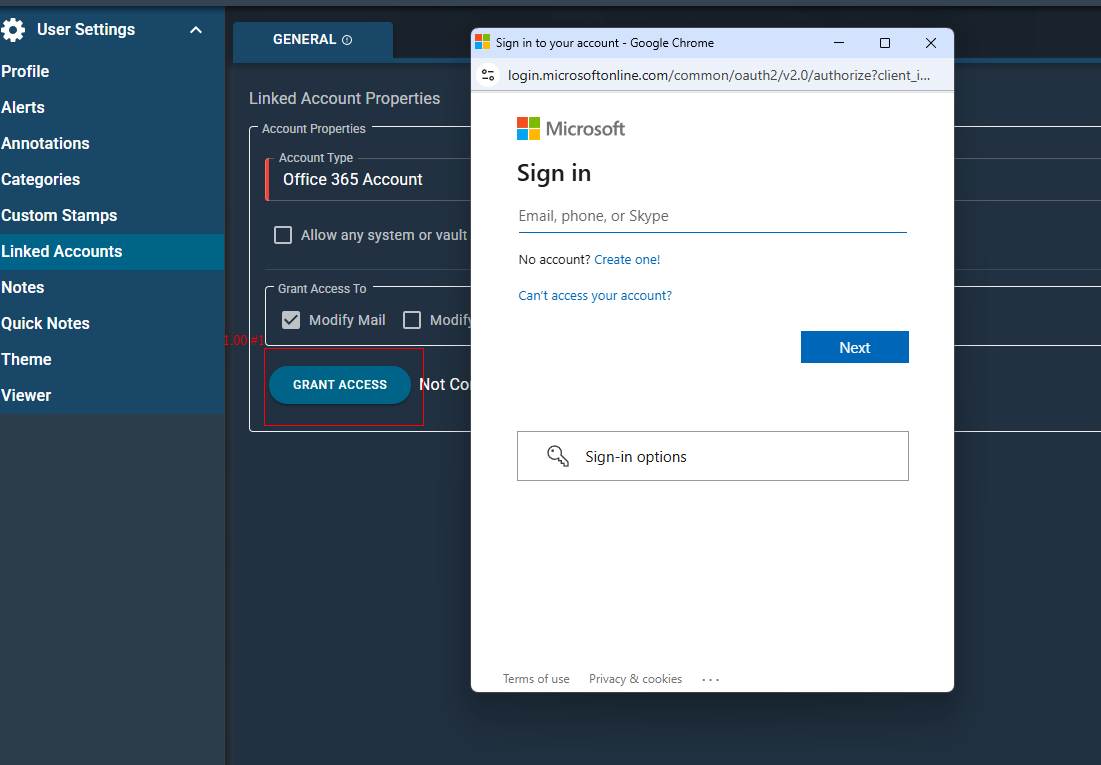
Task: Open Sign-in options
Action: [713, 456]
